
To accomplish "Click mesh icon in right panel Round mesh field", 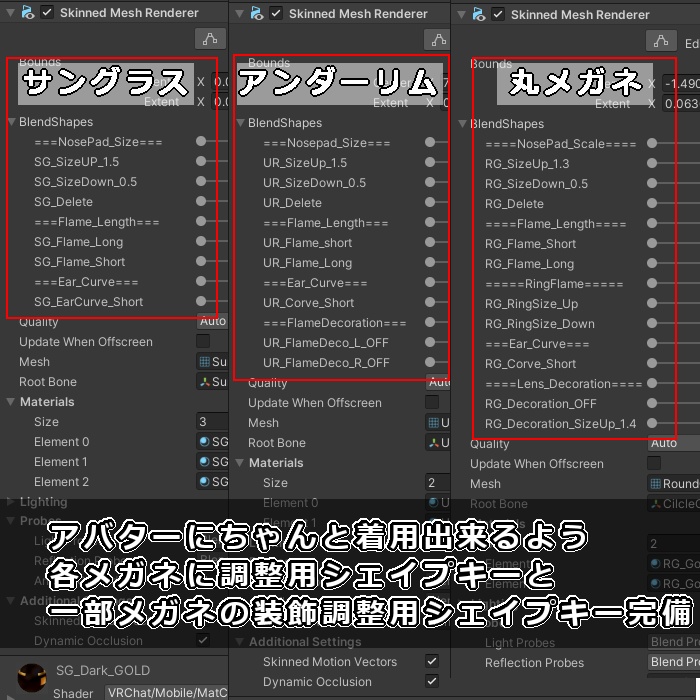I will coord(655,483).
